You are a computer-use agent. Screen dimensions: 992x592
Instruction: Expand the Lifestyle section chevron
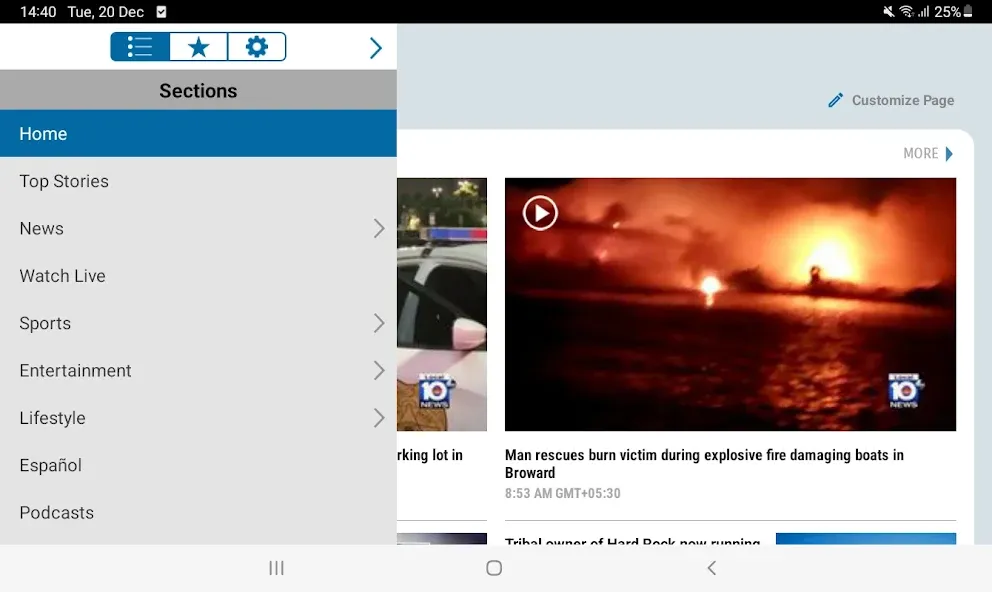(378, 418)
